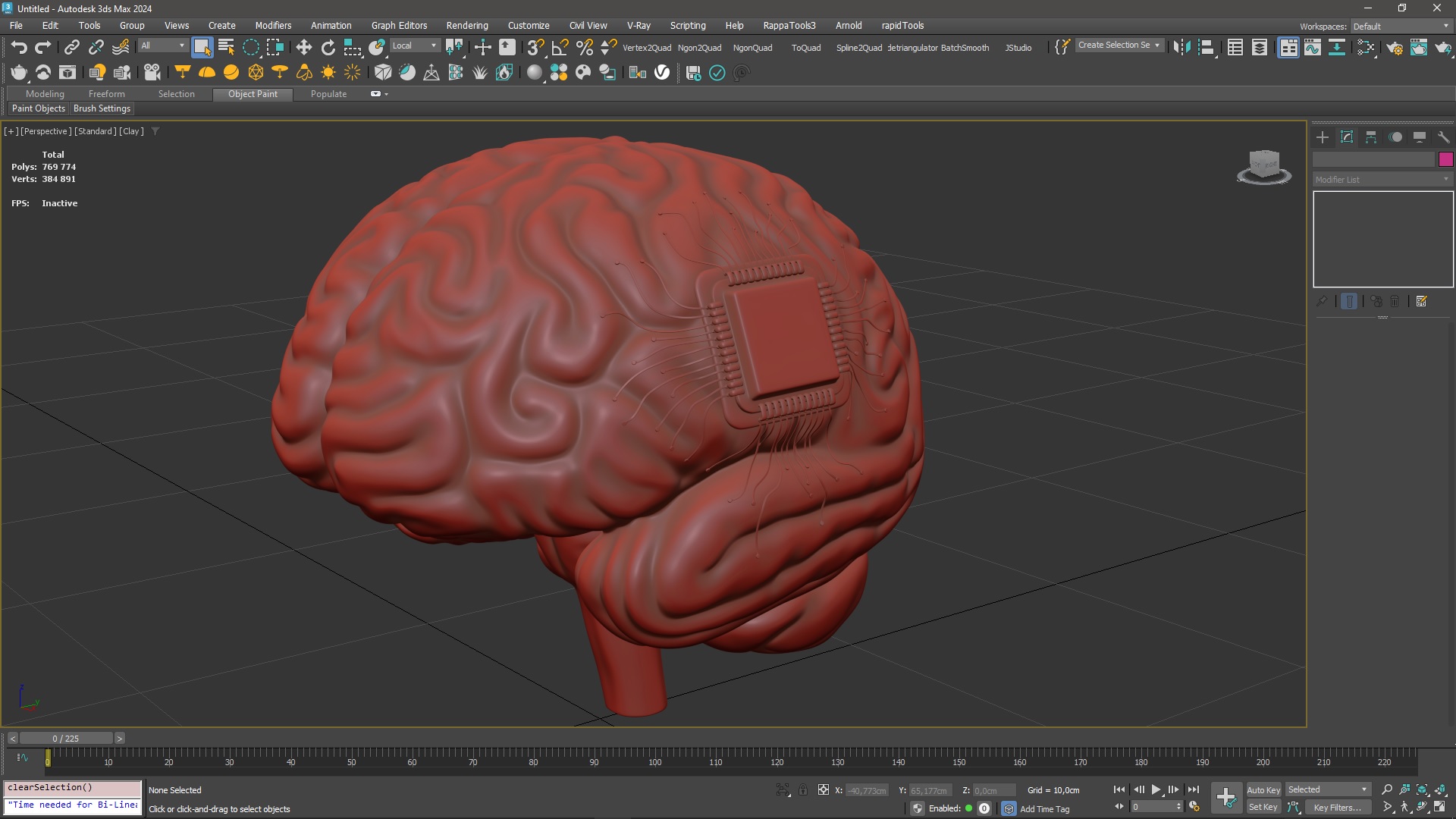Open the Utilities wrench panel icon

1443,137
